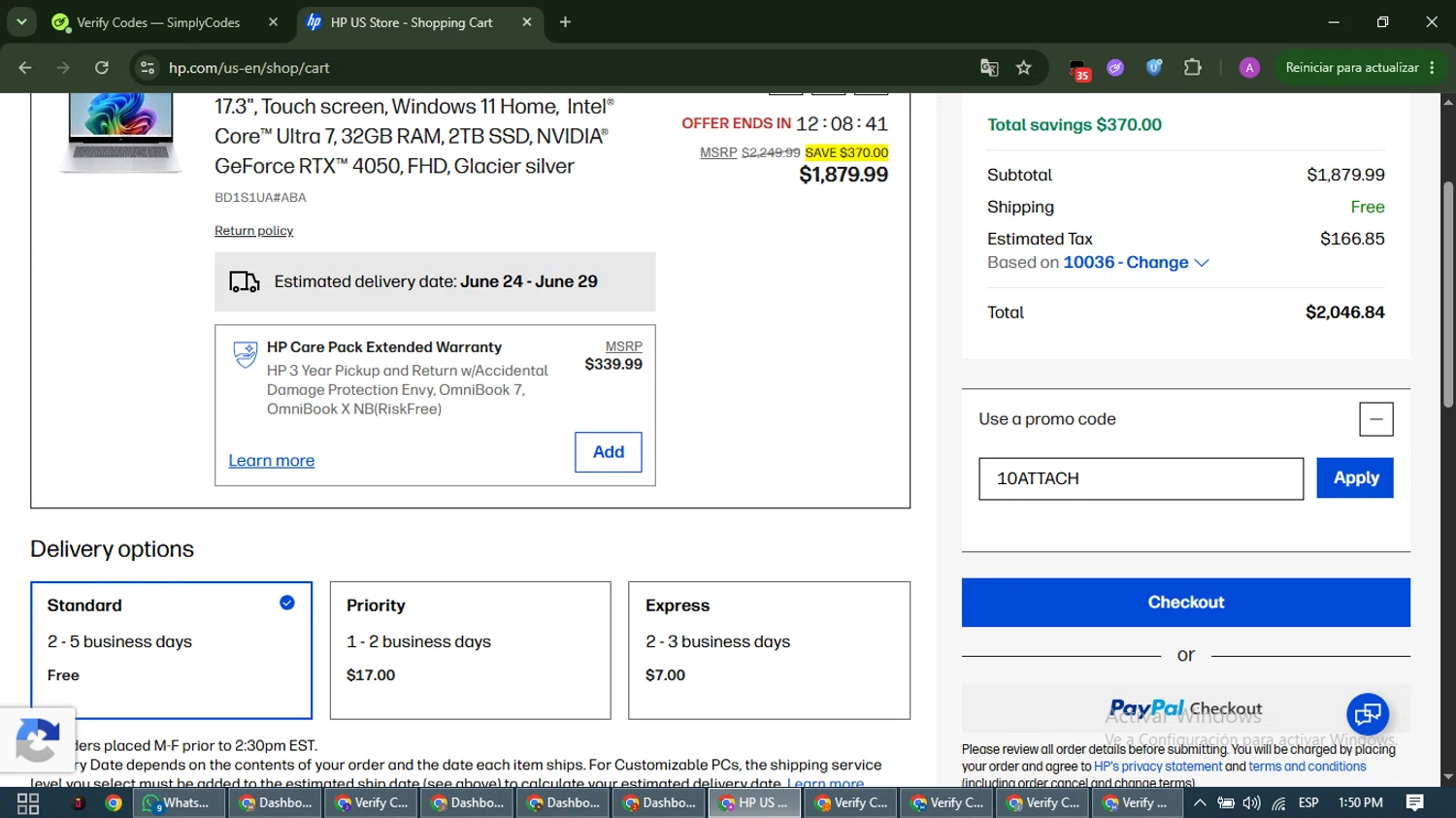Click the yellow SAVE $370.00 badge
Viewport: 1456px width, 818px height.
pyautogui.click(x=846, y=152)
